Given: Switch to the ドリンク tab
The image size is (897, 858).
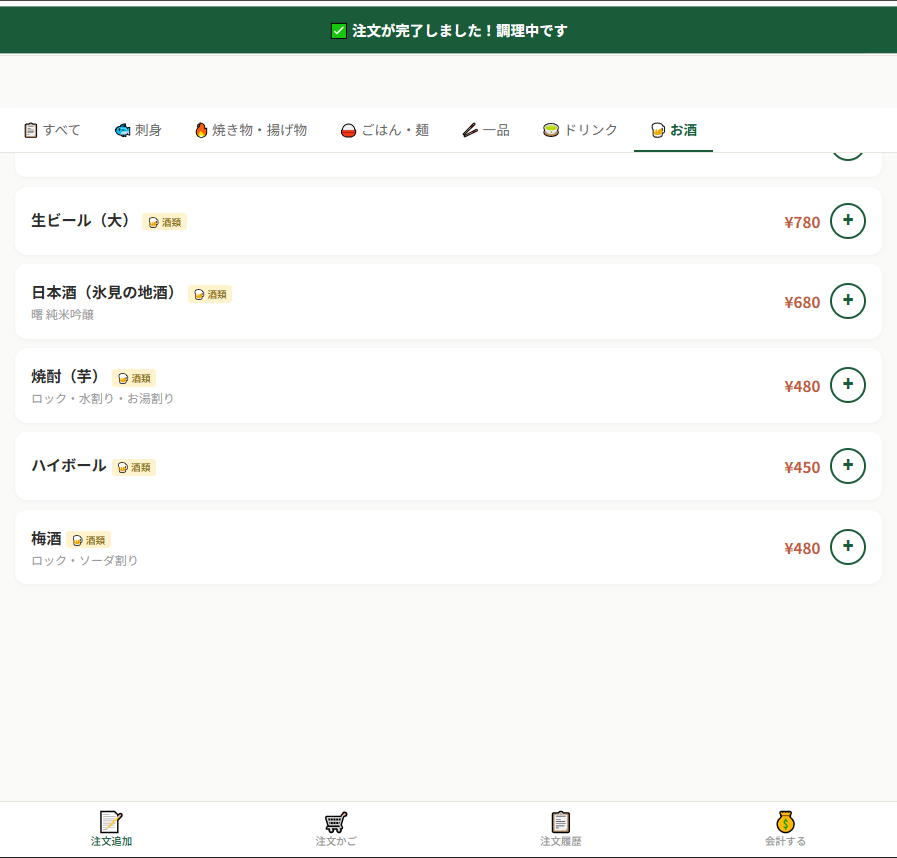Looking at the screenshot, I should [580, 130].
